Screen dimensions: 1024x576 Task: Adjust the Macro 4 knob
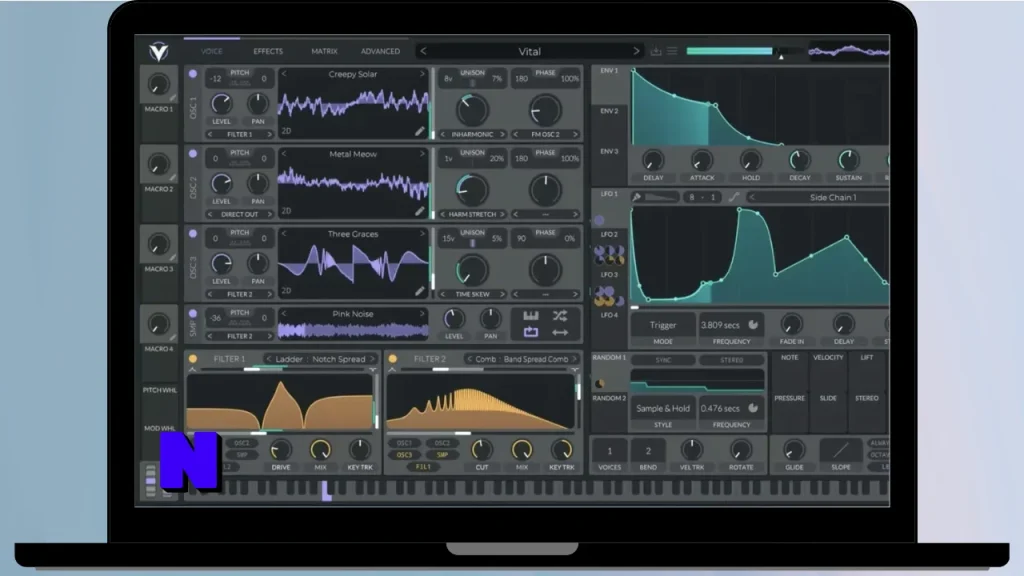tap(158, 324)
